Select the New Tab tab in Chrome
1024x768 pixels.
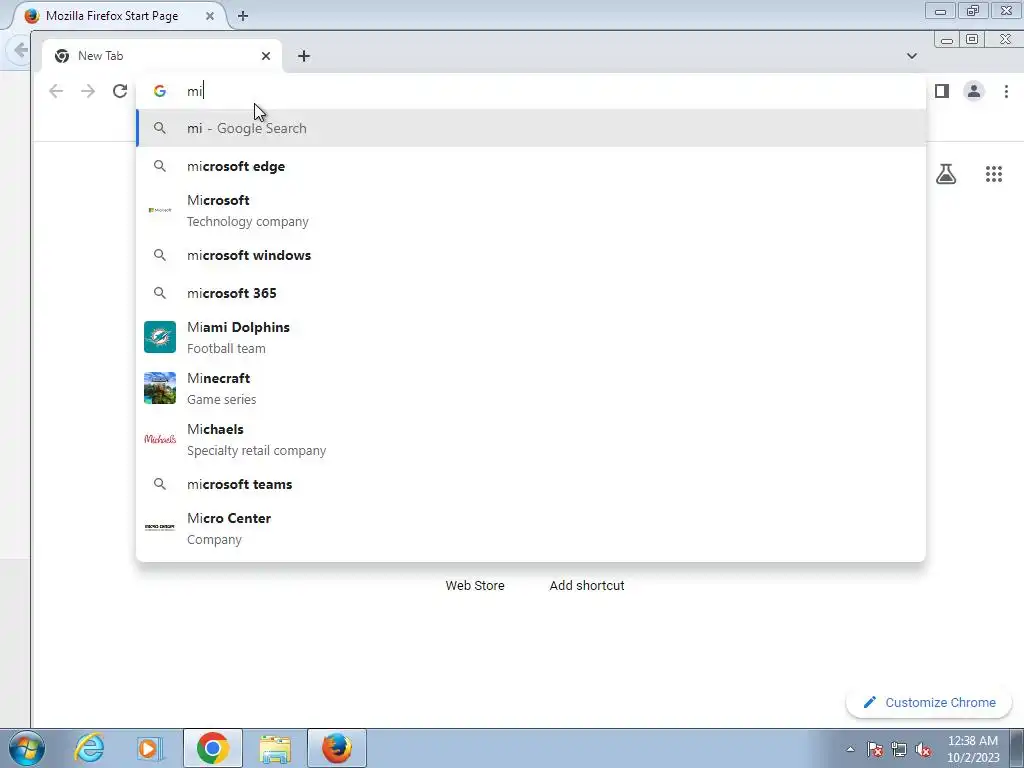(x=162, y=56)
